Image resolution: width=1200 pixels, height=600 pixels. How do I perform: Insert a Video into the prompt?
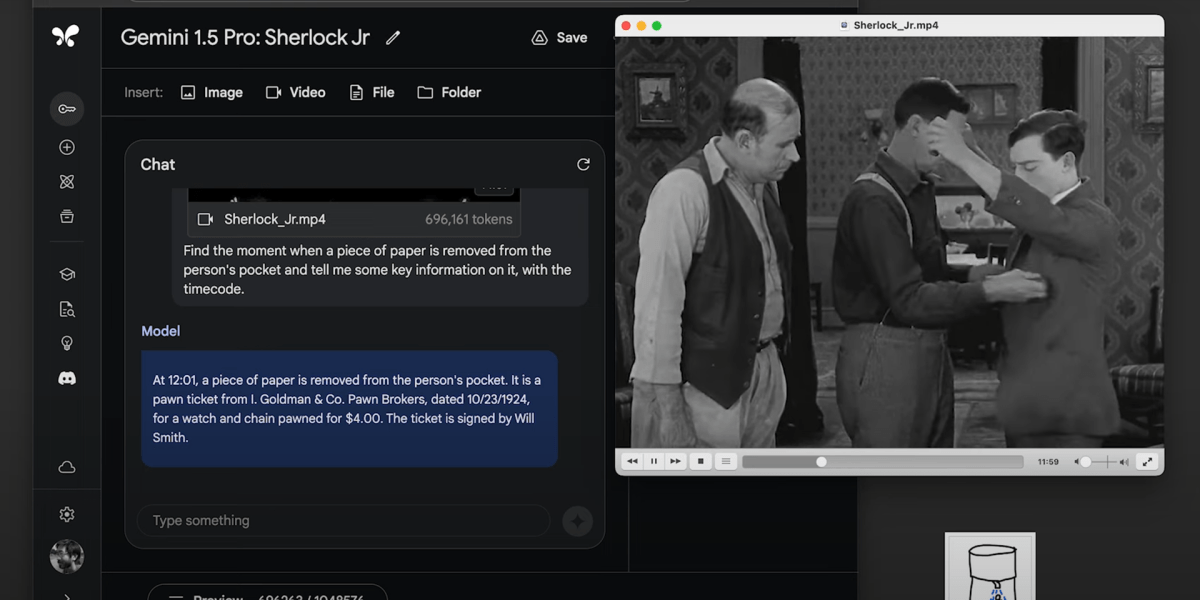pos(295,92)
